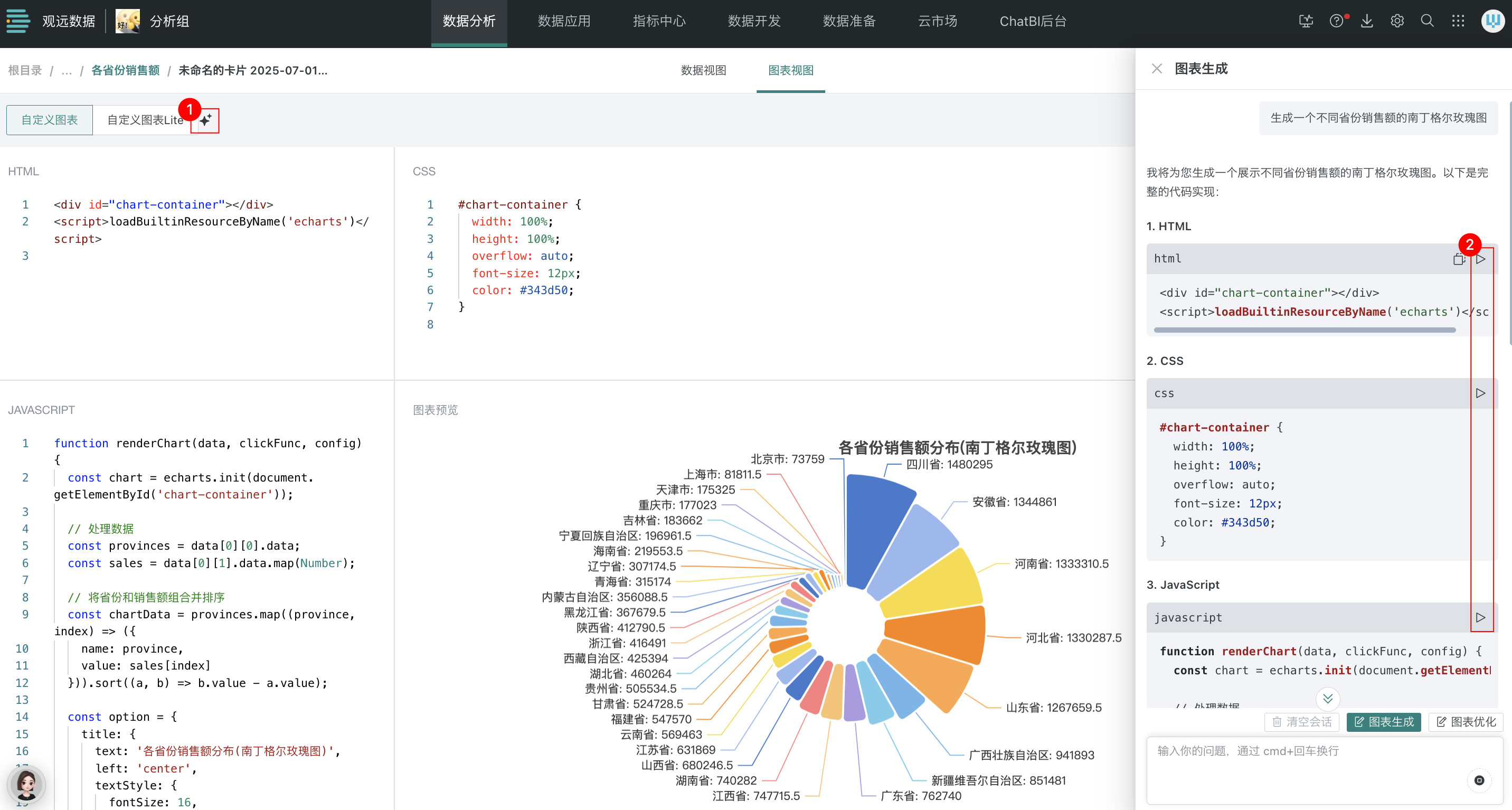Screen dimensions: 1512x810
Task: Open the 数据分析 top navigation tab
Action: [469, 21]
